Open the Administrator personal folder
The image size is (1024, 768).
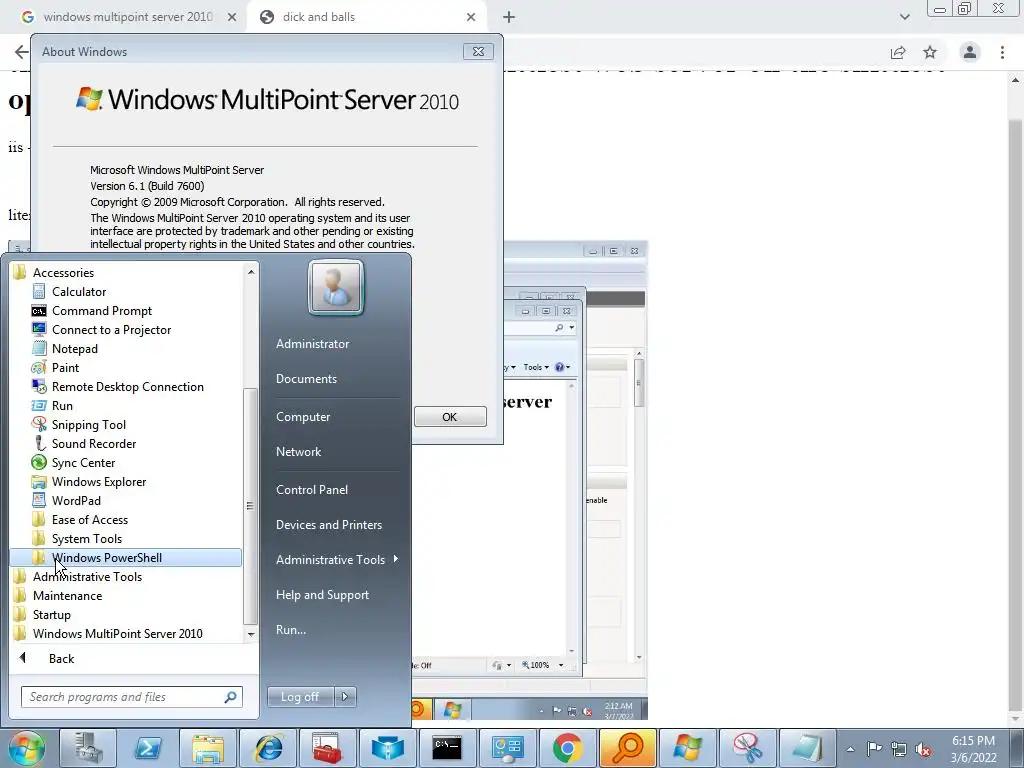(x=312, y=344)
